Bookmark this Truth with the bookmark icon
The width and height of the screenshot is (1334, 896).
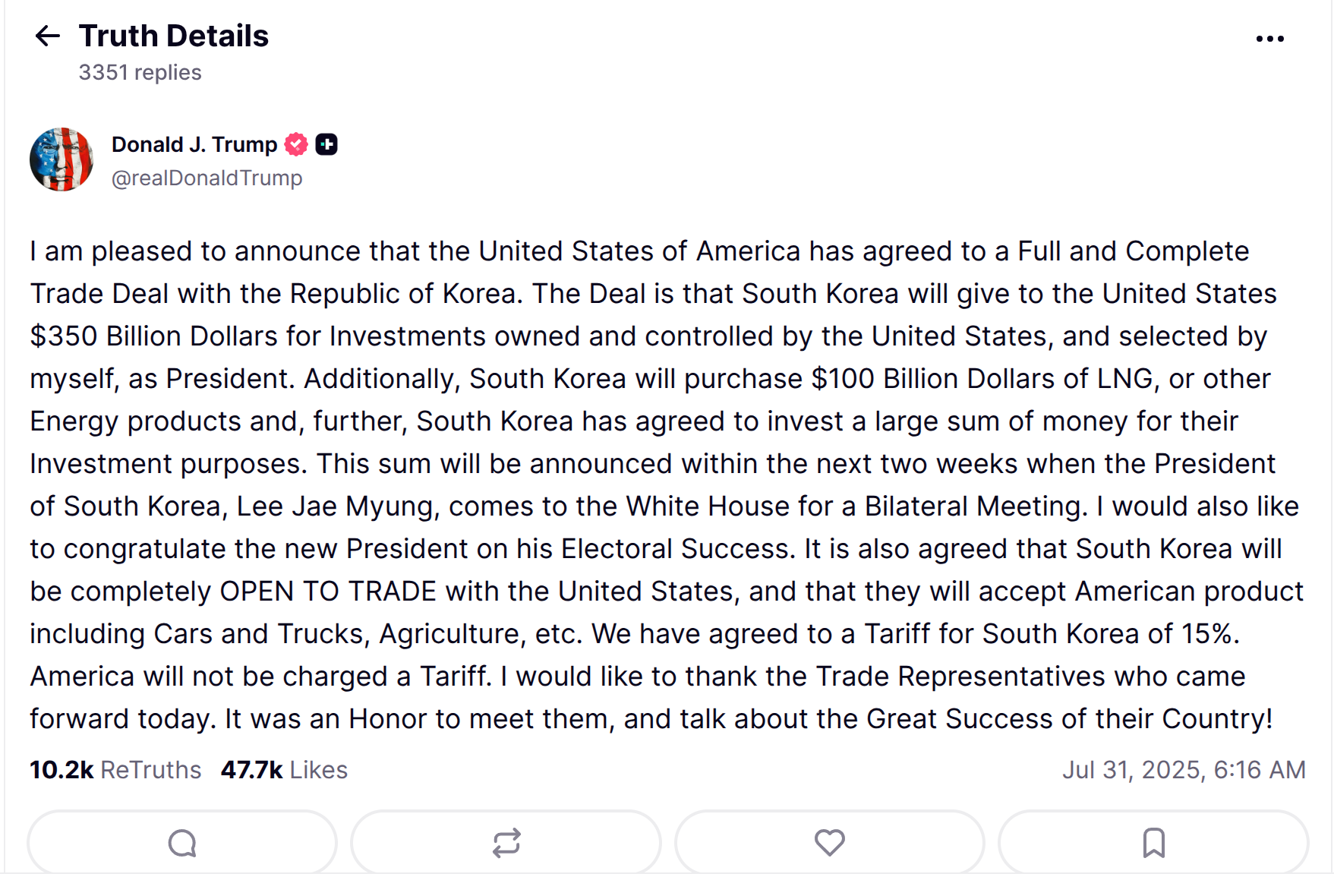(1153, 843)
